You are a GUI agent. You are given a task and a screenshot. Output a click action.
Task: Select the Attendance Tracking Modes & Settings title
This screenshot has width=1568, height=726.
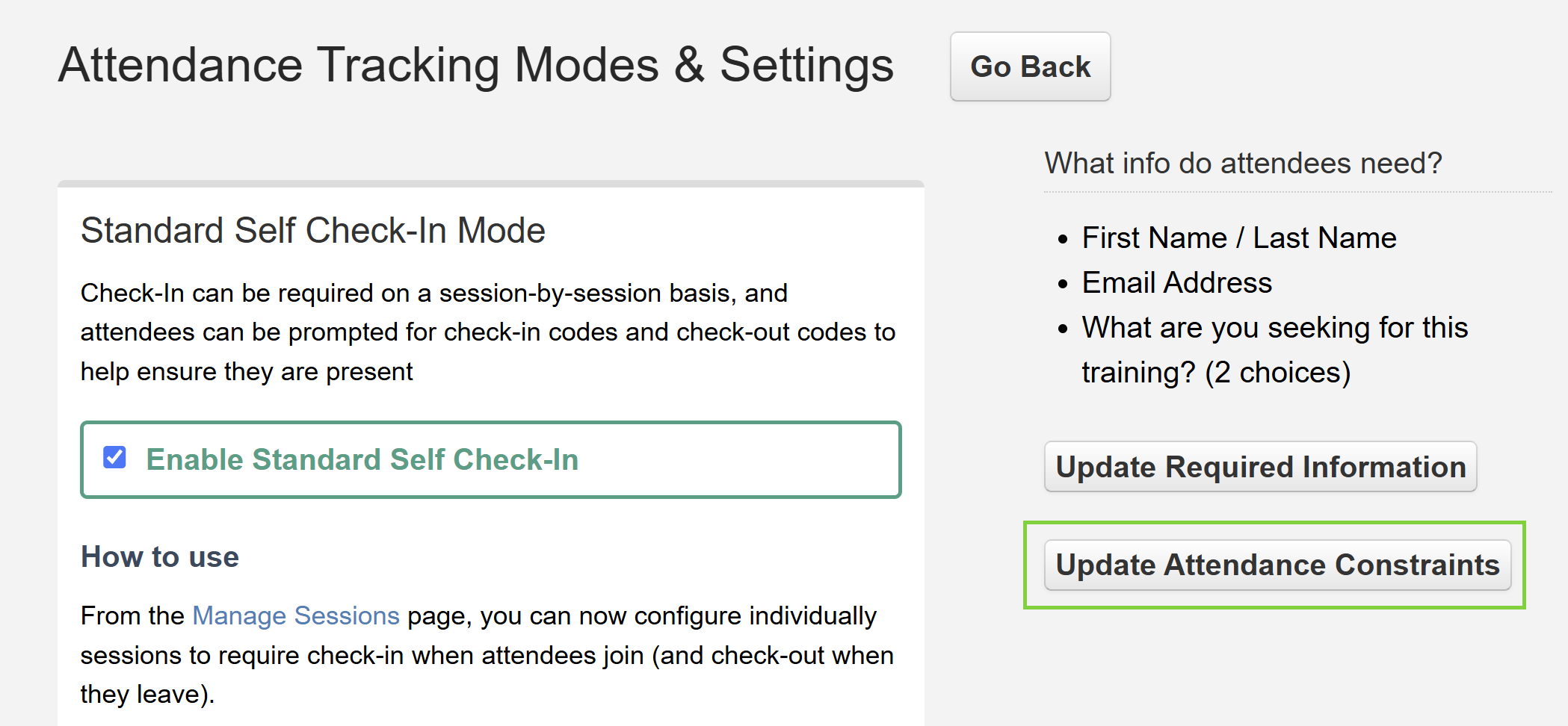click(x=476, y=65)
